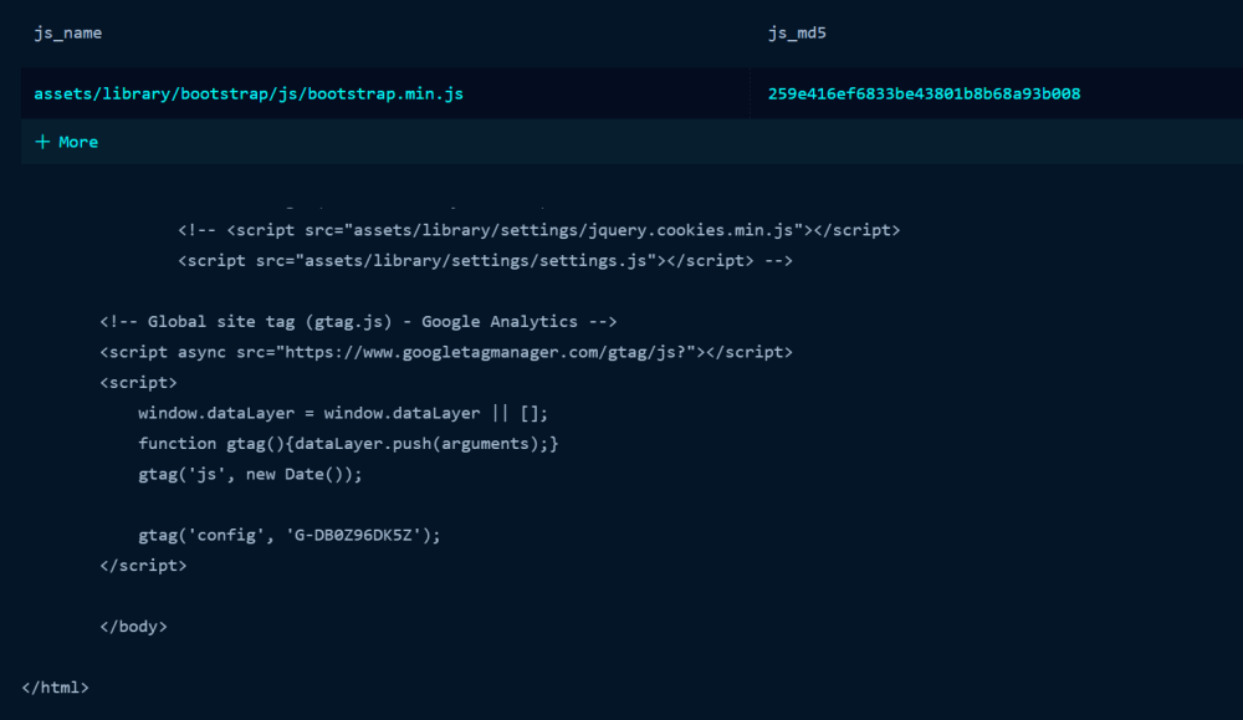
Task: Select the function gtag() definition line
Action: (349, 443)
